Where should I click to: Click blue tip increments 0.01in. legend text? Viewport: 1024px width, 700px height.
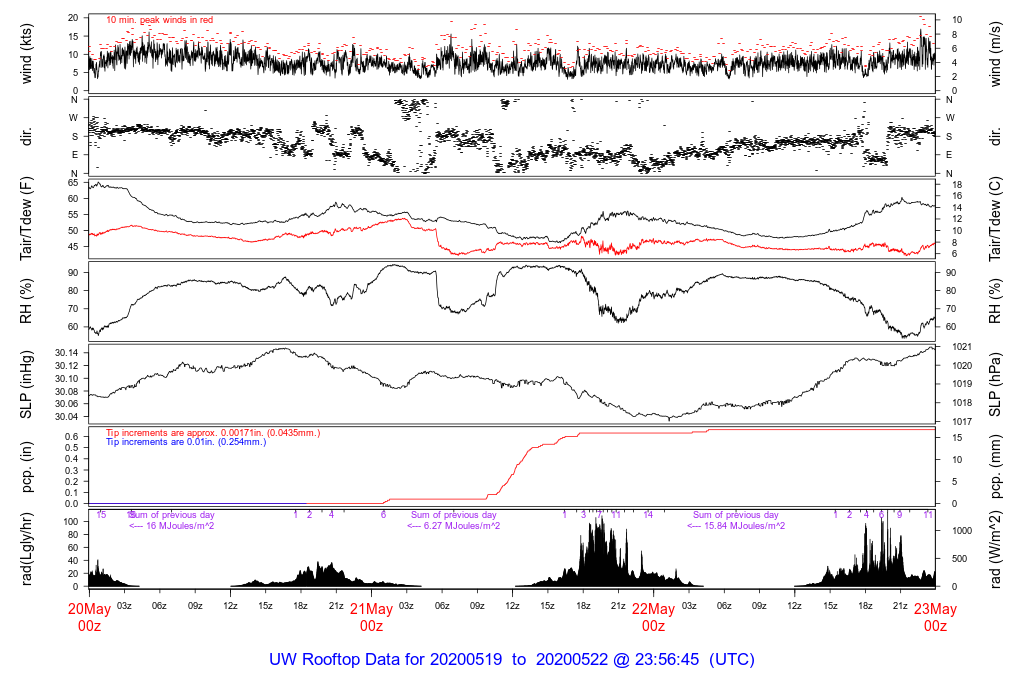tap(186, 442)
